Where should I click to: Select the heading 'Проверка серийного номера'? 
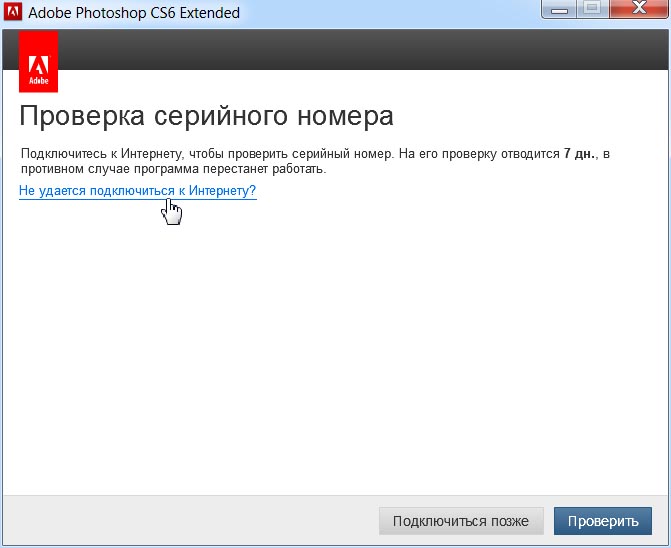pos(206,116)
